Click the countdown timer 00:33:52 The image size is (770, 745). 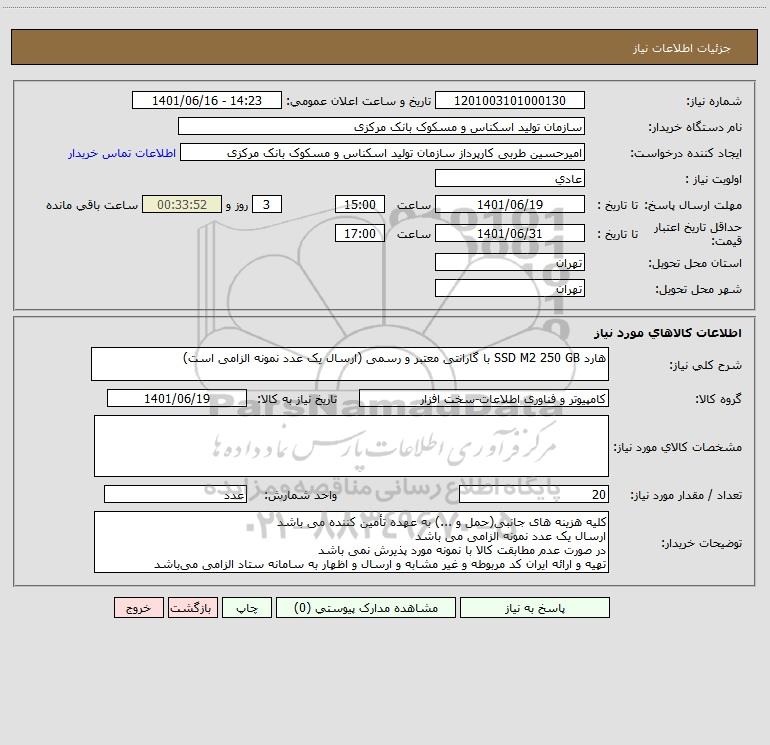pos(182,204)
